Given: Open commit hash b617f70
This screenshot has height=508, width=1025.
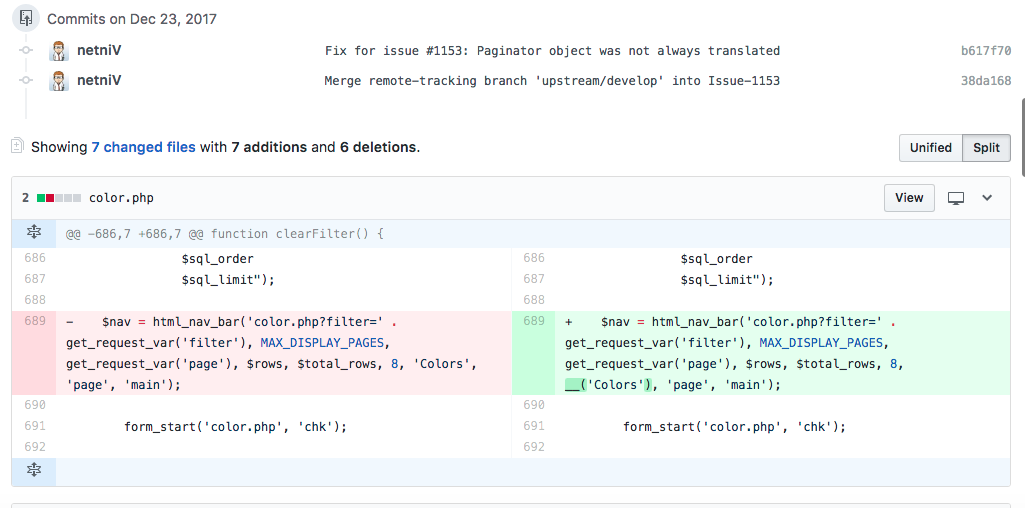Looking at the screenshot, I should [986, 51].
